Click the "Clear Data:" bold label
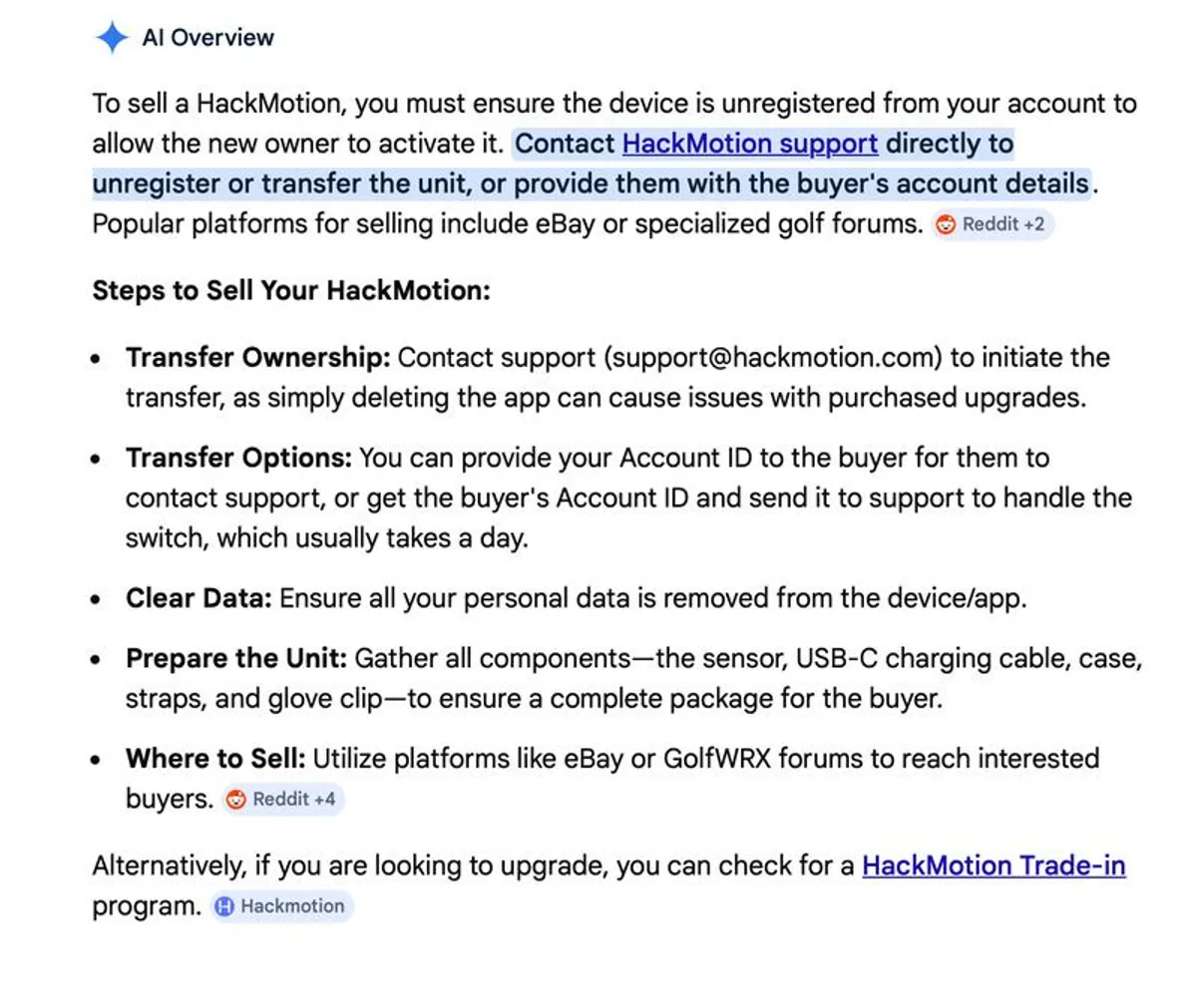This screenshot has height=1008, width=1197. [199, 598]
